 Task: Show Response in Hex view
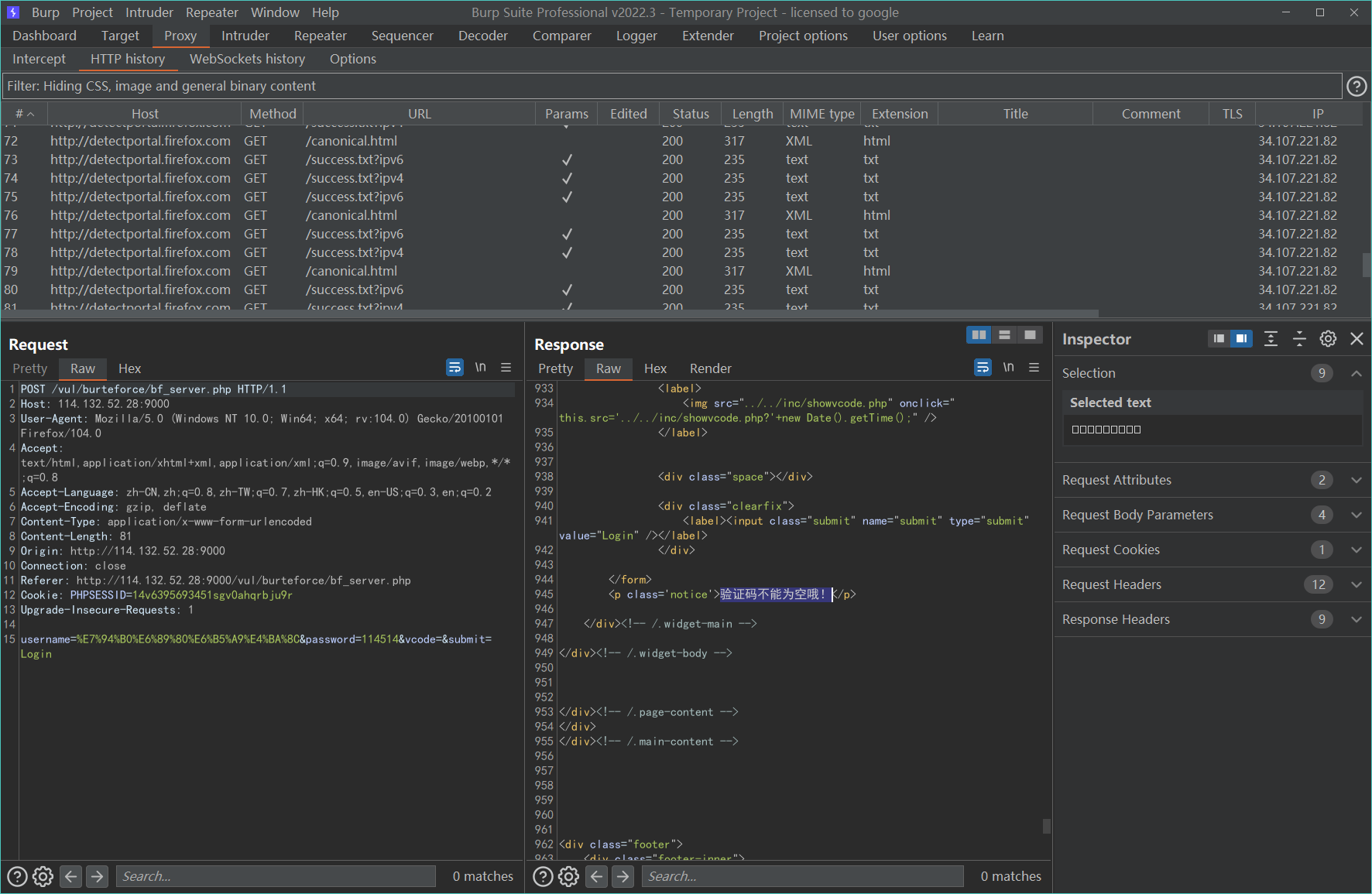click(655, 368)
